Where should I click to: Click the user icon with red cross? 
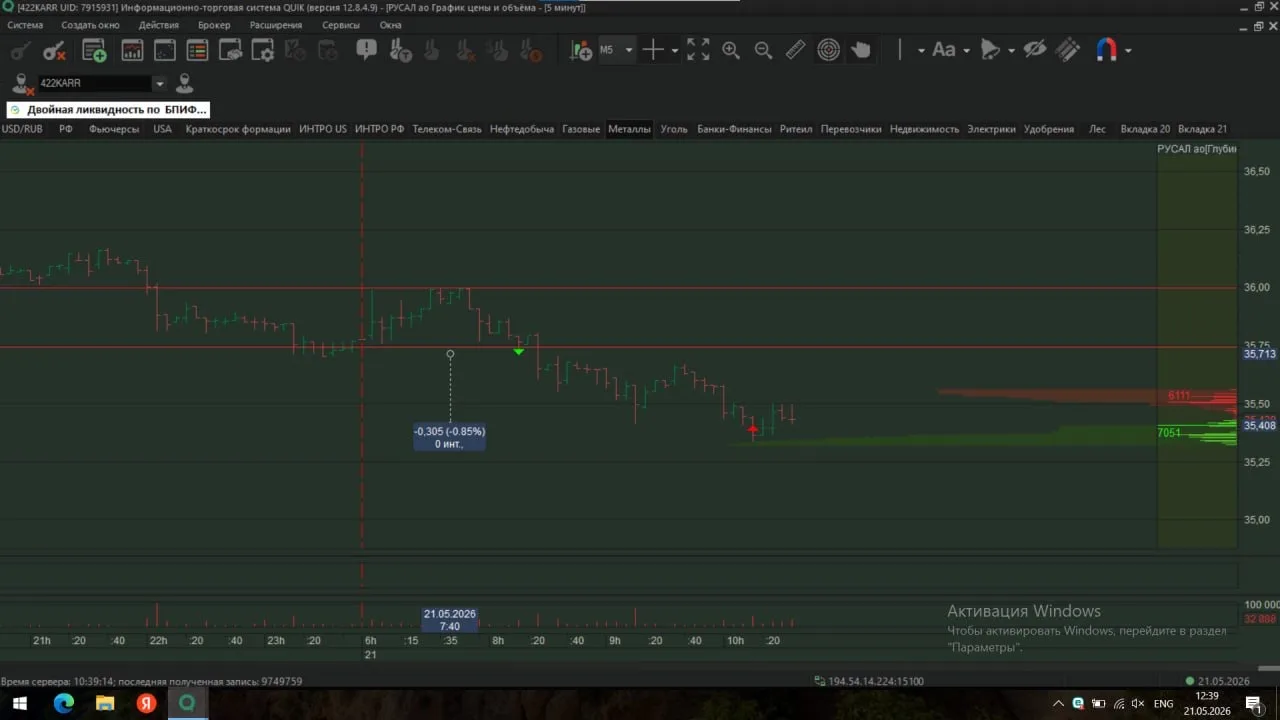pyautogui.click(x=22, y=84)
